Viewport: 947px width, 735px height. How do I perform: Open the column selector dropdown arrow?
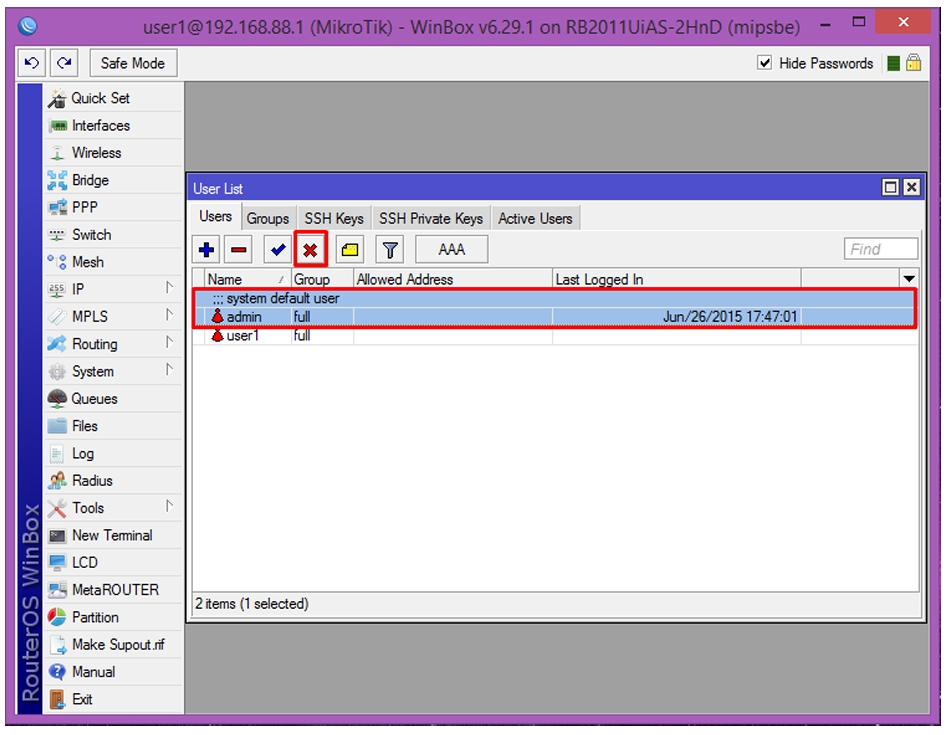[909, 279]
